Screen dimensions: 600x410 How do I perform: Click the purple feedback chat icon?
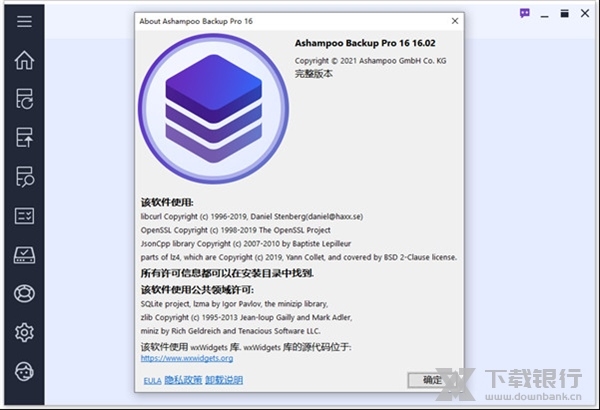pos(525,14)
